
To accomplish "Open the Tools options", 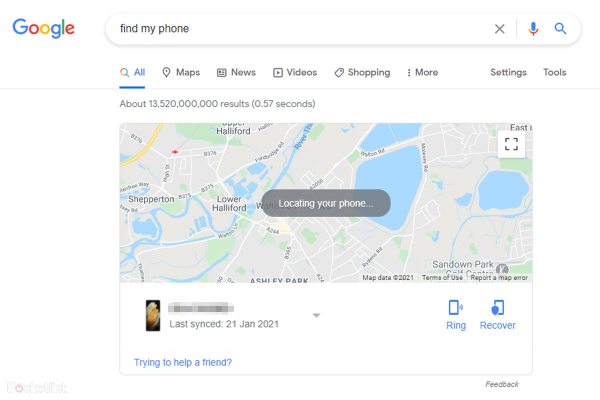I will (554, 72).
